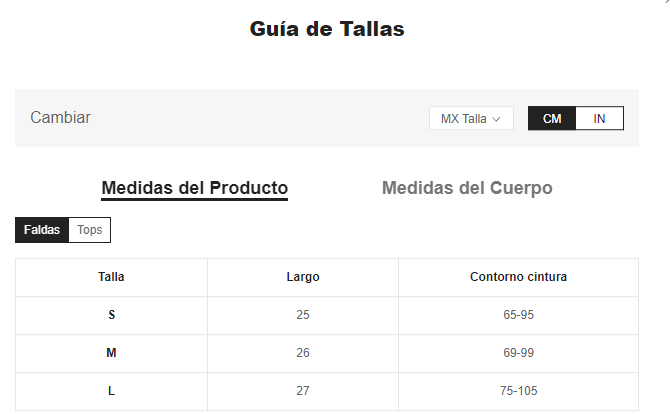This screenshot has width=670, height=414.
Task: Click waist measurement 69-99 cell
Action: [518, 353]
